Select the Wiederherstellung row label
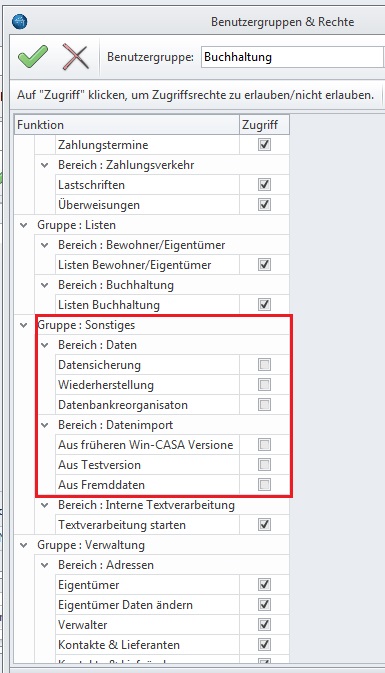 click(x=106, y=385)
